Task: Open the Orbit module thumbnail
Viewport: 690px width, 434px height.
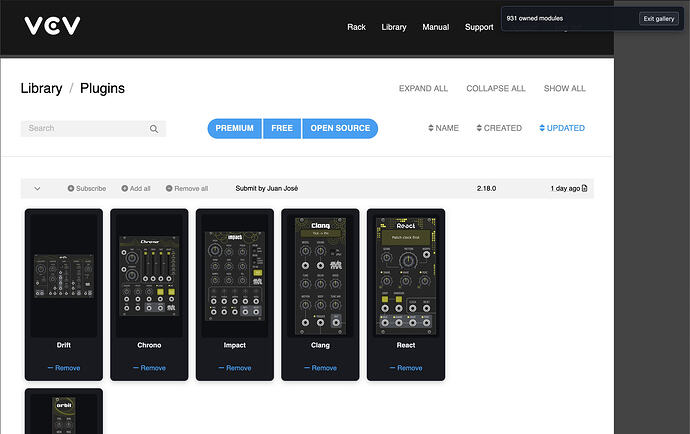Action: pos(64,414)
